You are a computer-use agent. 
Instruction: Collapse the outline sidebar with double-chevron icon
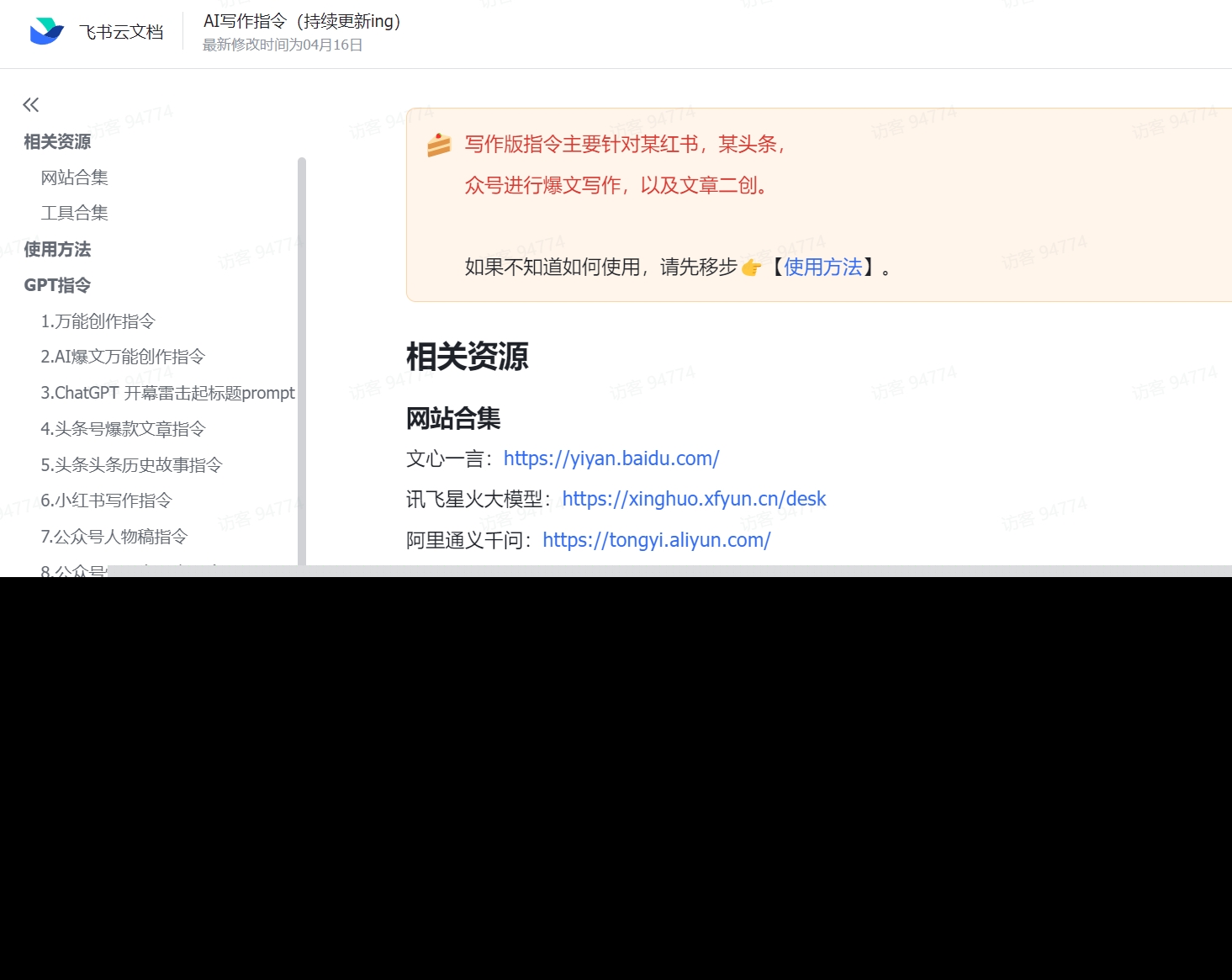31,104
